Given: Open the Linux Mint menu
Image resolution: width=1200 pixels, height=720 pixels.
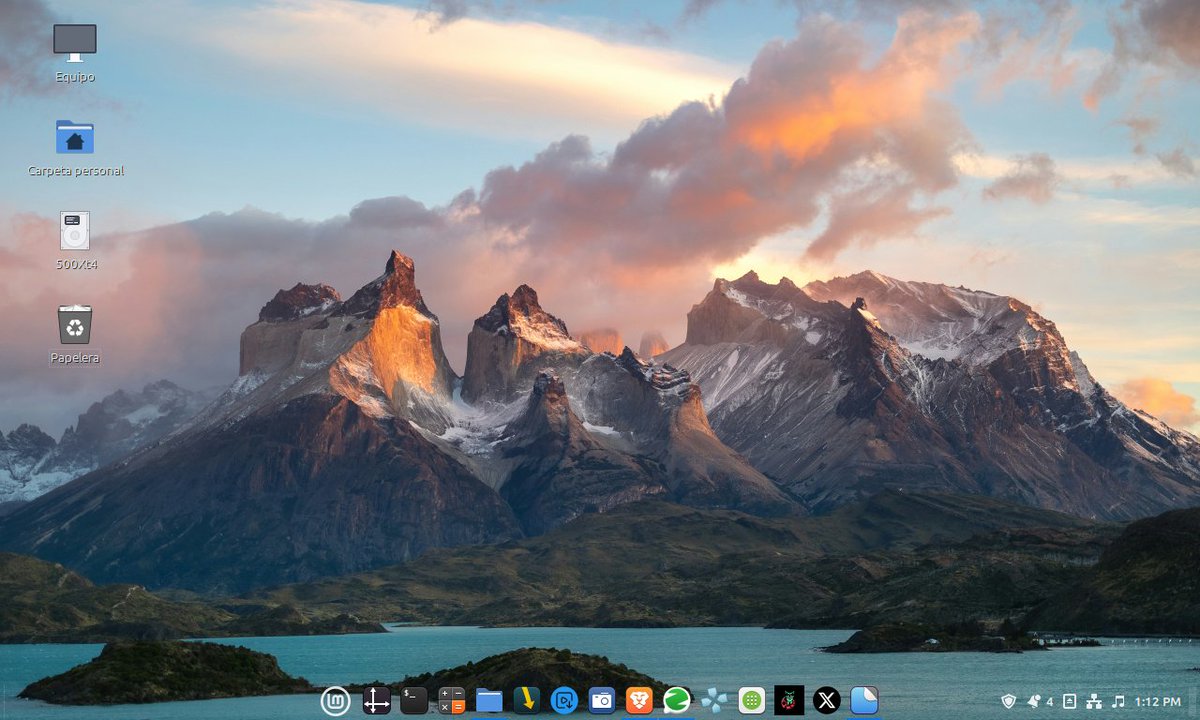Looking at the screenshot, I should (x=335, y=700).
